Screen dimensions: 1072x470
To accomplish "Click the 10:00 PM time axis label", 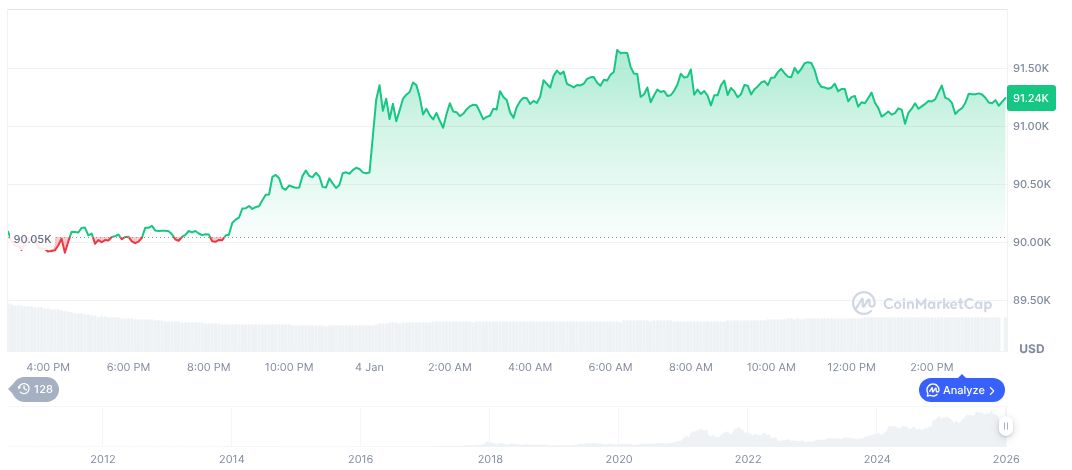I will pos(289,367).
